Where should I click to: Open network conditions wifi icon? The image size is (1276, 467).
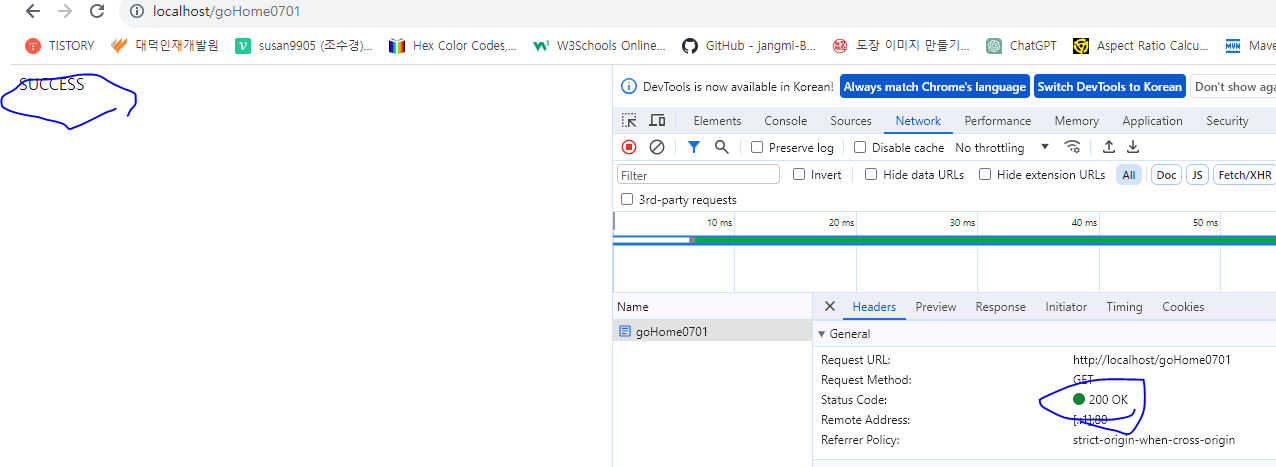[x=1072, y=147]
